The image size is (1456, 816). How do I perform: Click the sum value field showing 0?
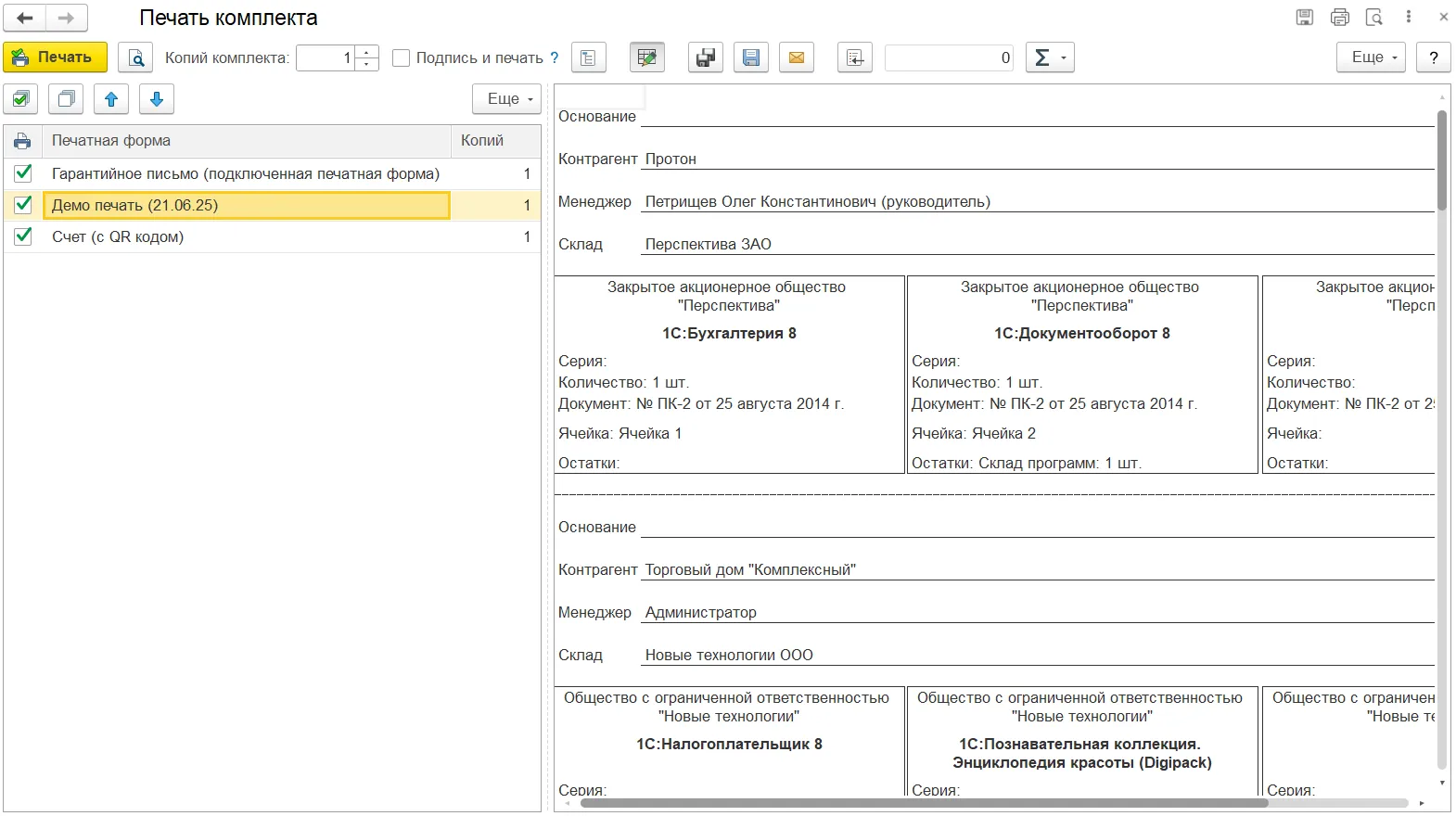tap(949, 57)
